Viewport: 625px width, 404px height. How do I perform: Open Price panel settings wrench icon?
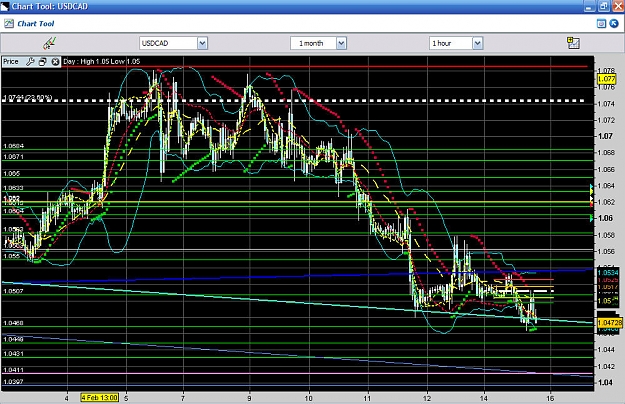tap(30, 62)
